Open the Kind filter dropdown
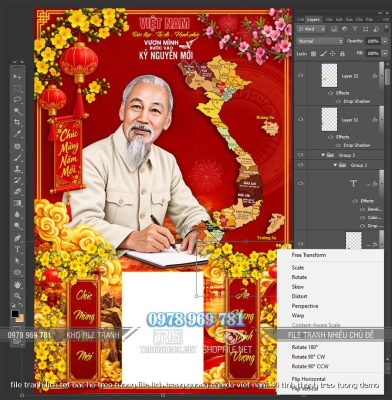The height and width of the screenshot is (400, 392). tap(311, 29)
